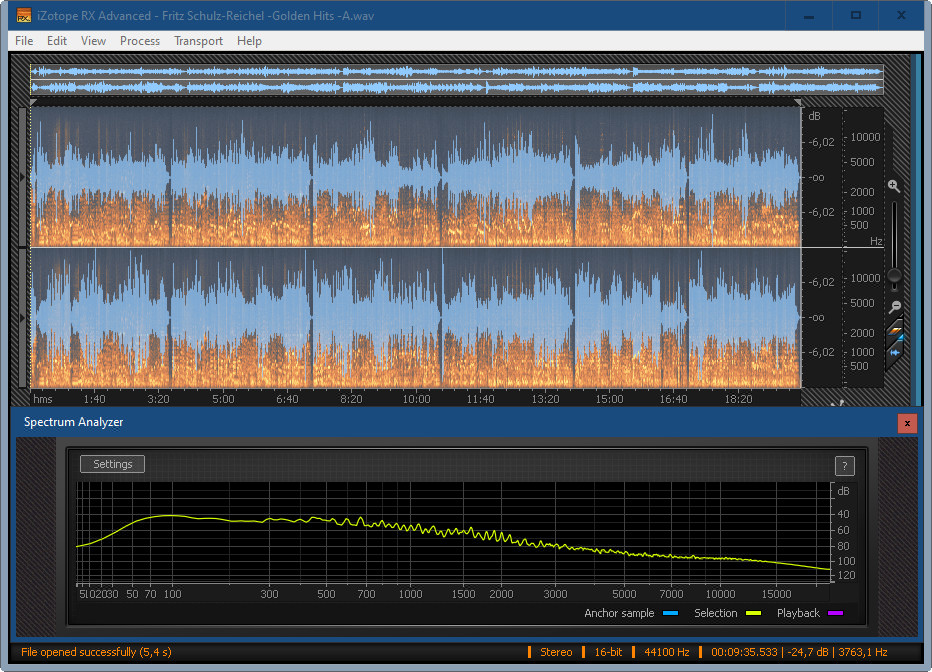Click the frequency zoom-in magnifier icon
The image size is (932, 672).
[x=893, y=186]
